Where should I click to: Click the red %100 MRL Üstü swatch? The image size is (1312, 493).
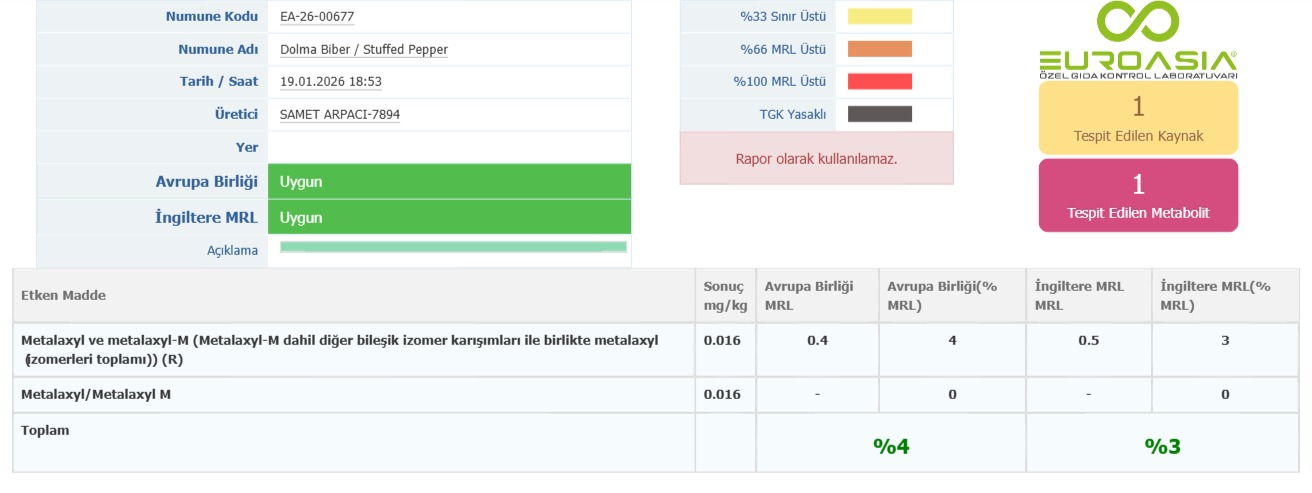880,81
